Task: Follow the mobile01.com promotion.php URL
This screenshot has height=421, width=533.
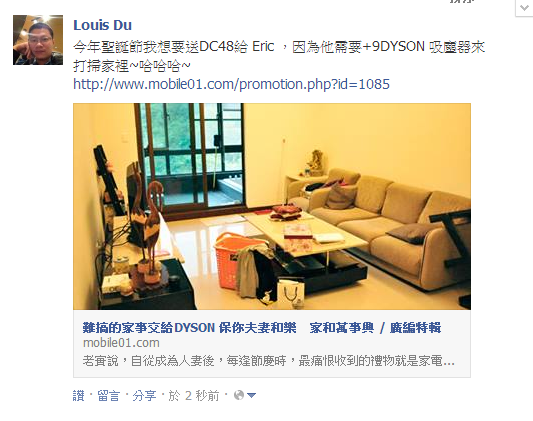Action: click(231, 84)
